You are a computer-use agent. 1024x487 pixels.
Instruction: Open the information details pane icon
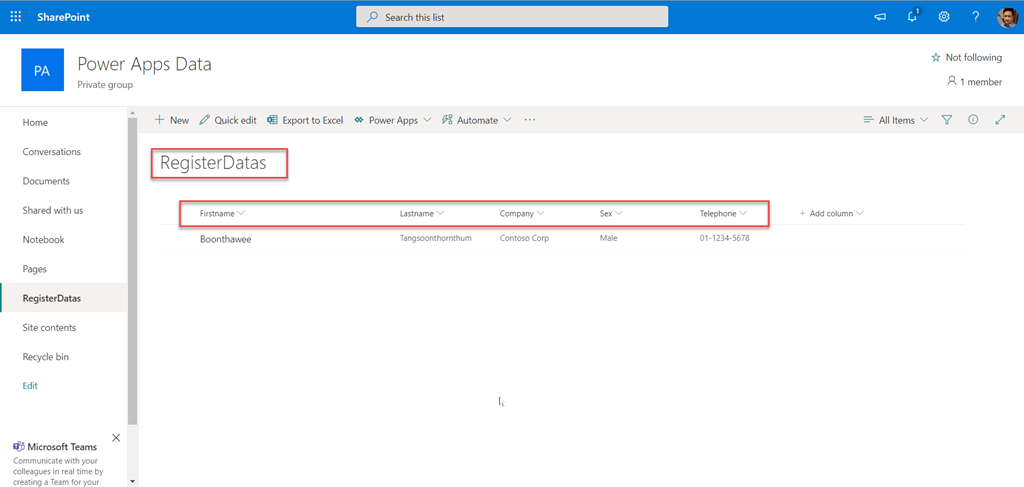[x=973, y=120]
